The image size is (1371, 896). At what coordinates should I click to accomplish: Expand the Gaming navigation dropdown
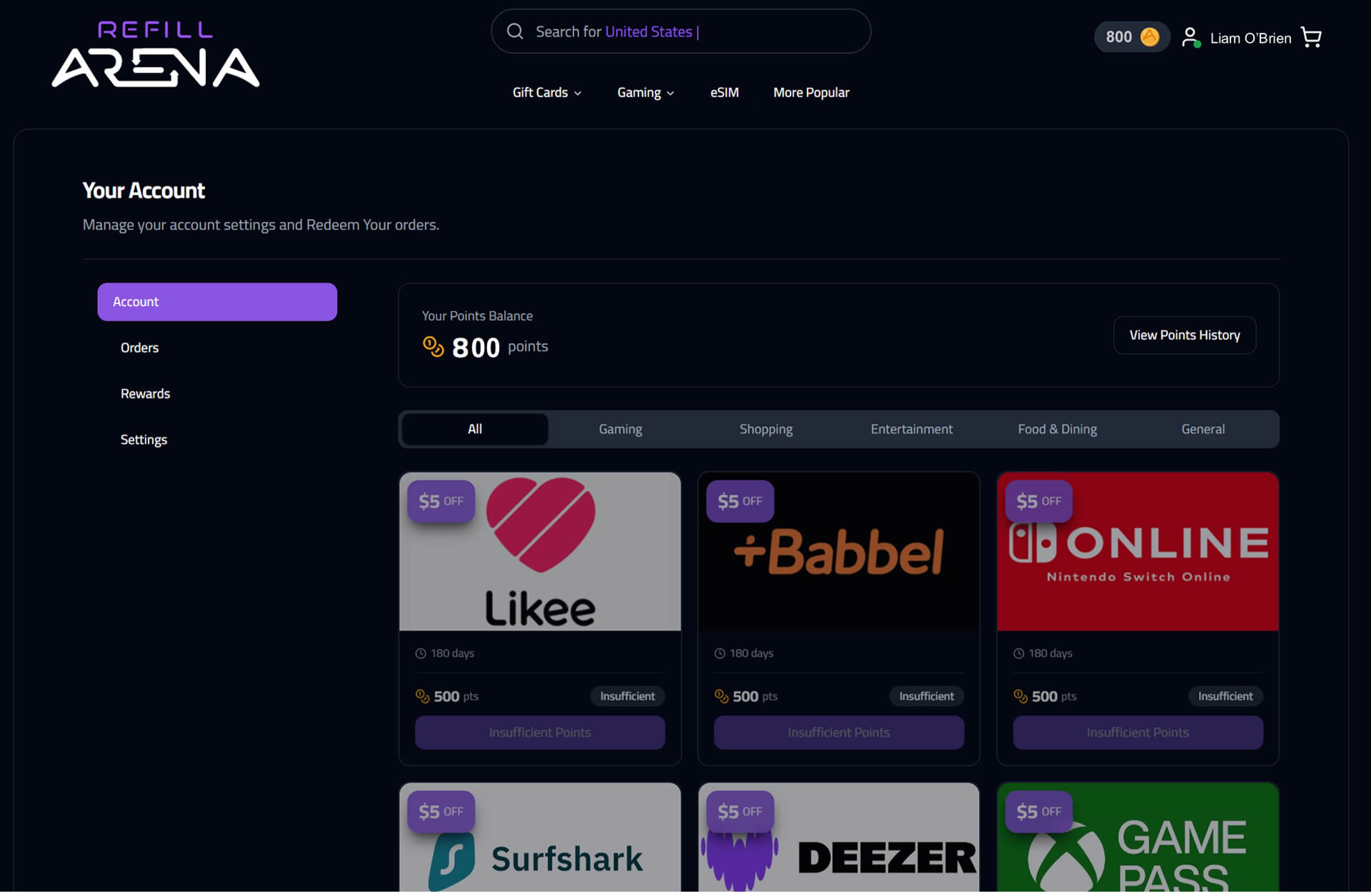click(645, 93)
